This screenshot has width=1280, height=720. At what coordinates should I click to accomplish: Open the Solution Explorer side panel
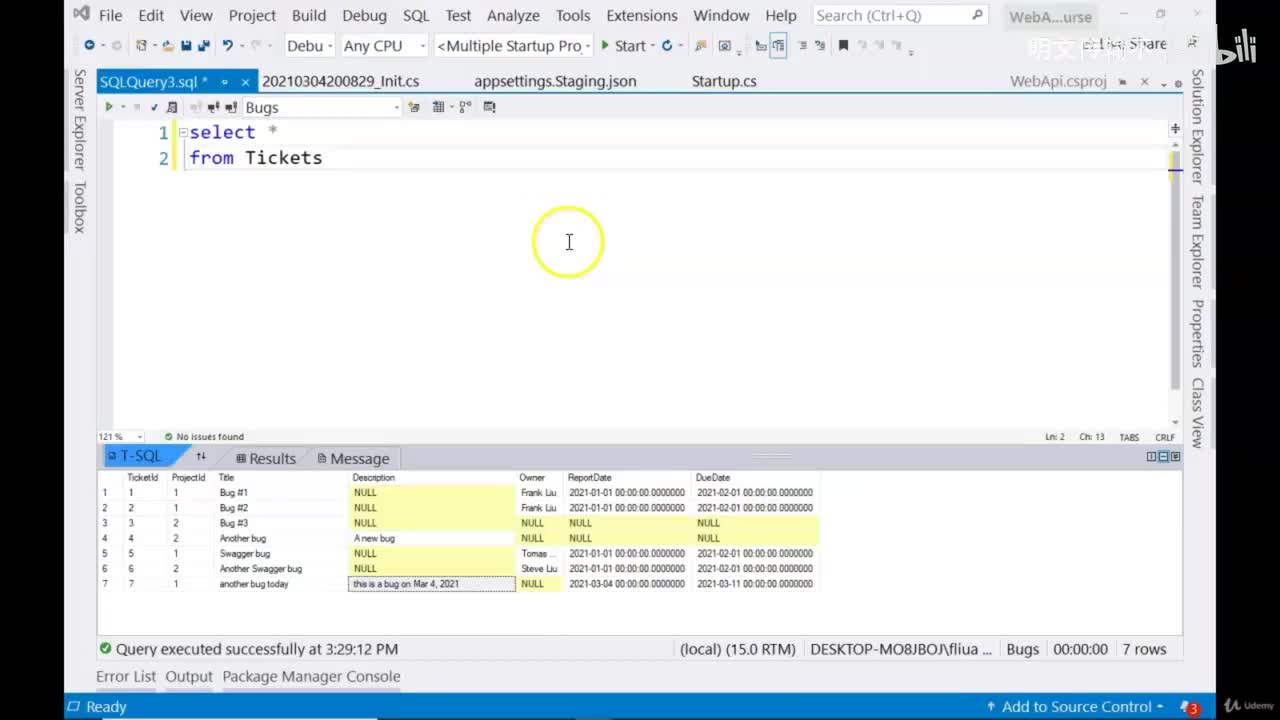point(1197,126)
